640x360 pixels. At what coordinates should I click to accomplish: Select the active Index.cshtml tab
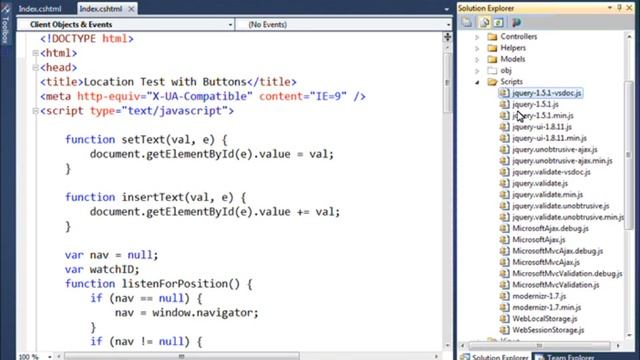click(100, 9)
